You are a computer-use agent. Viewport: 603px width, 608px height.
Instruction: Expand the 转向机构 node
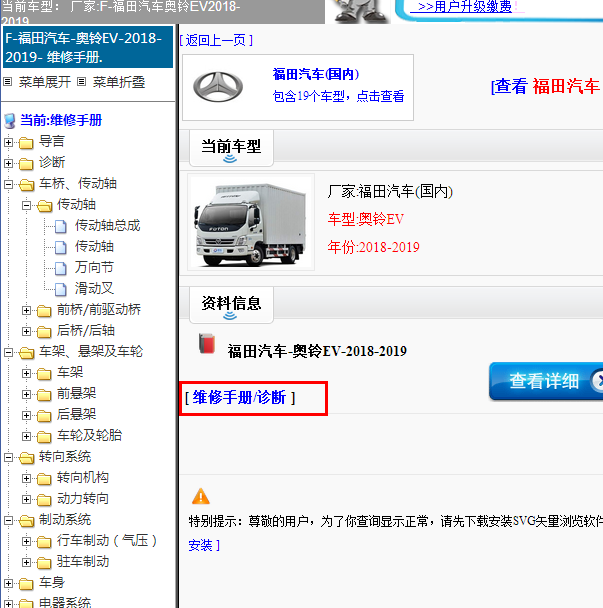26,478
